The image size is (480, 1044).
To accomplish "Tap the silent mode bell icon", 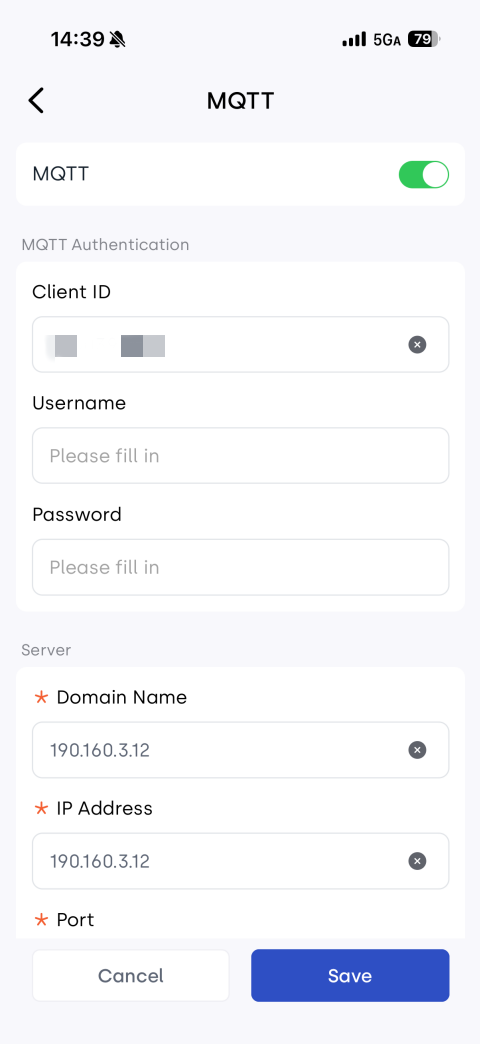I will 118,40.
